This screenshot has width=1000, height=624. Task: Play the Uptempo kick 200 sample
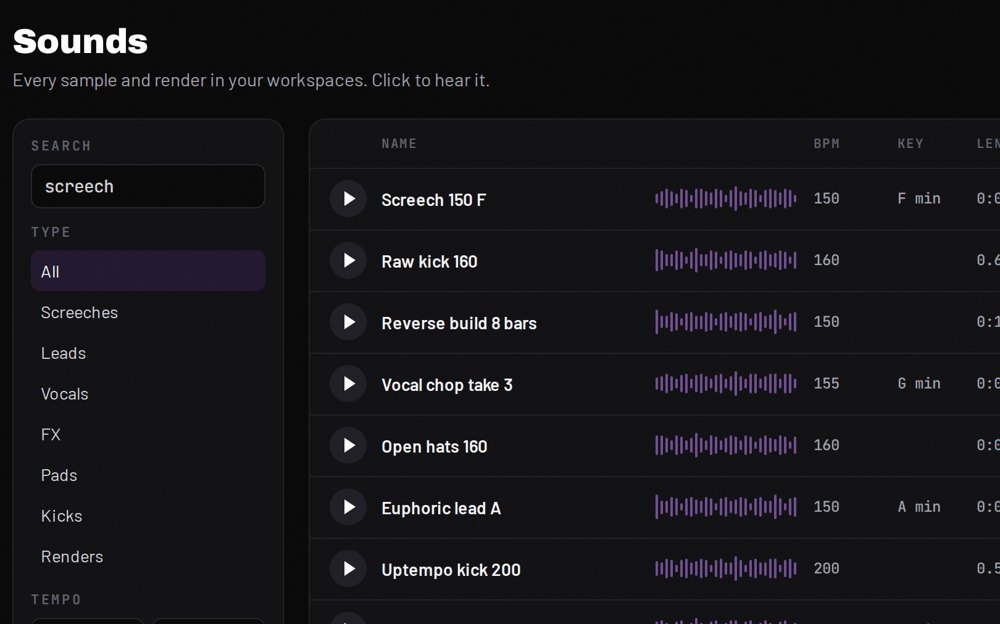[x=348, y=569]
